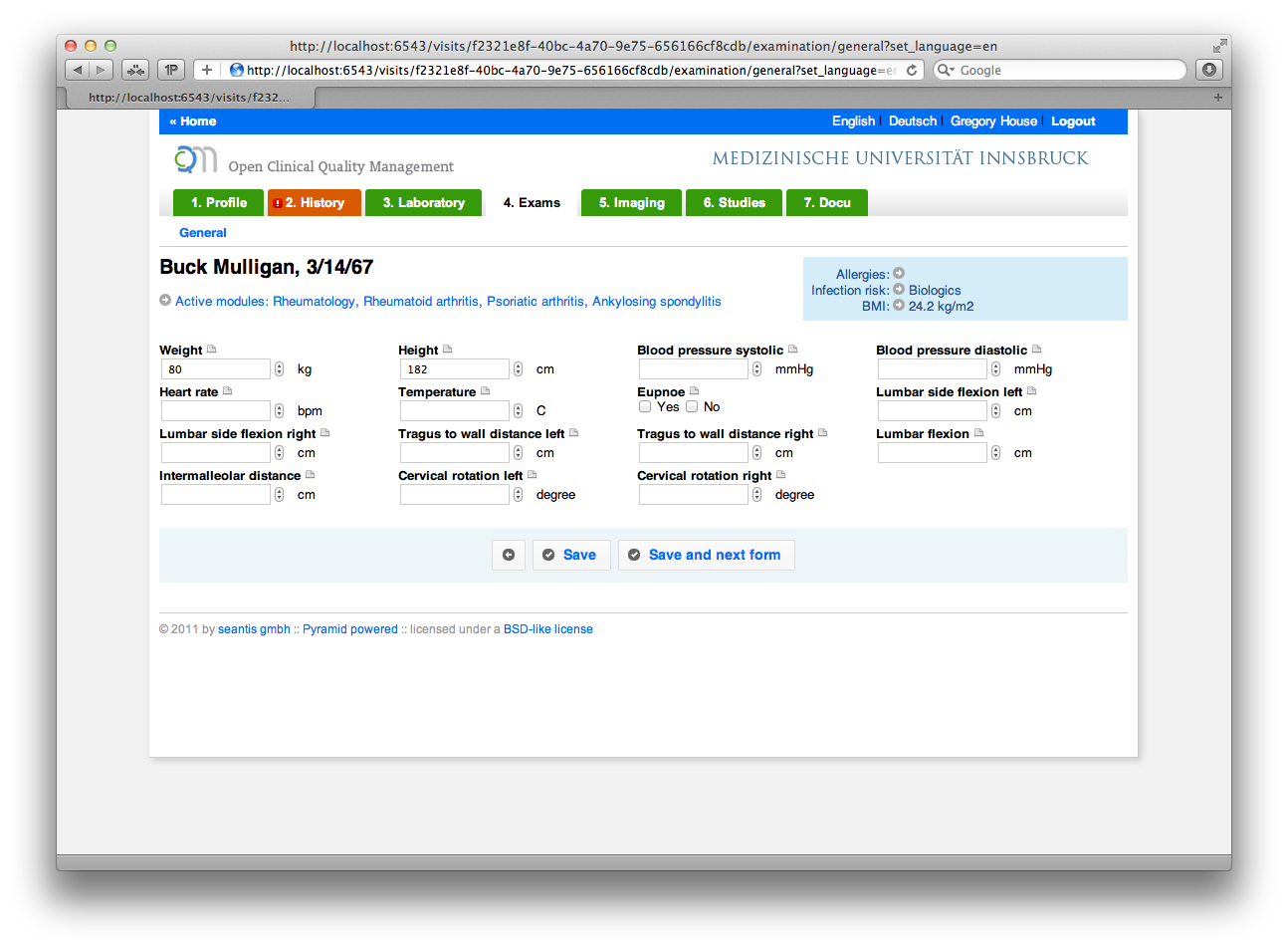Click the arrow icon beside Allergies
This screenshot has width=1288, height=949.
[899, 273]
